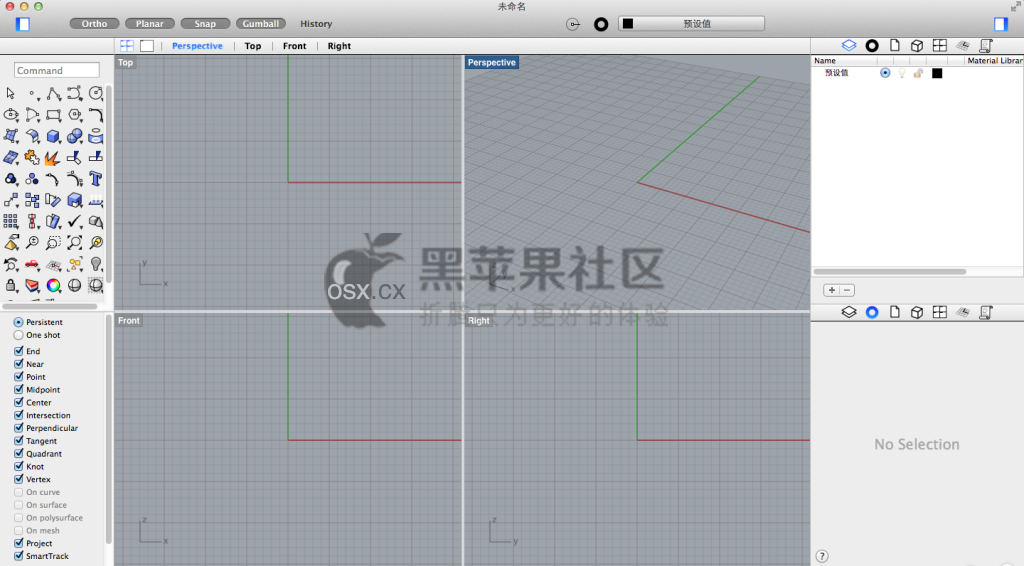Choose the Rectangle tool

(54, 115)
